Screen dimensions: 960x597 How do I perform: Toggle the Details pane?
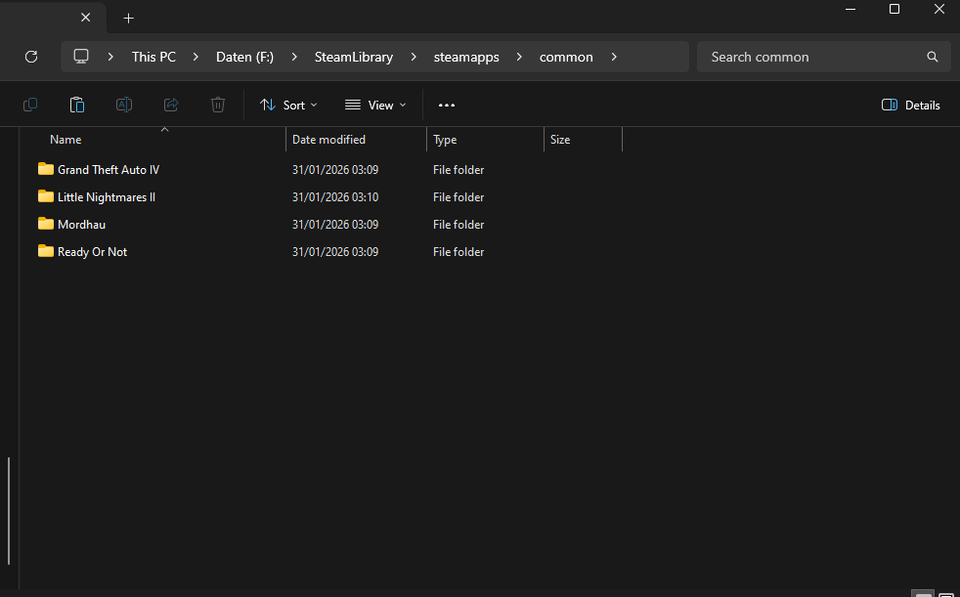[x=910, y=105]
